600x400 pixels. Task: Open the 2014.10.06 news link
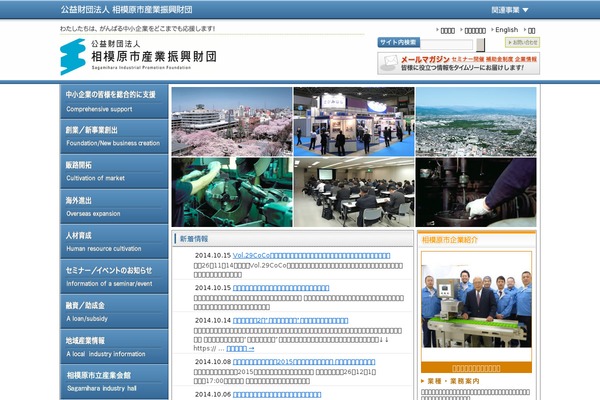point(277,394)
